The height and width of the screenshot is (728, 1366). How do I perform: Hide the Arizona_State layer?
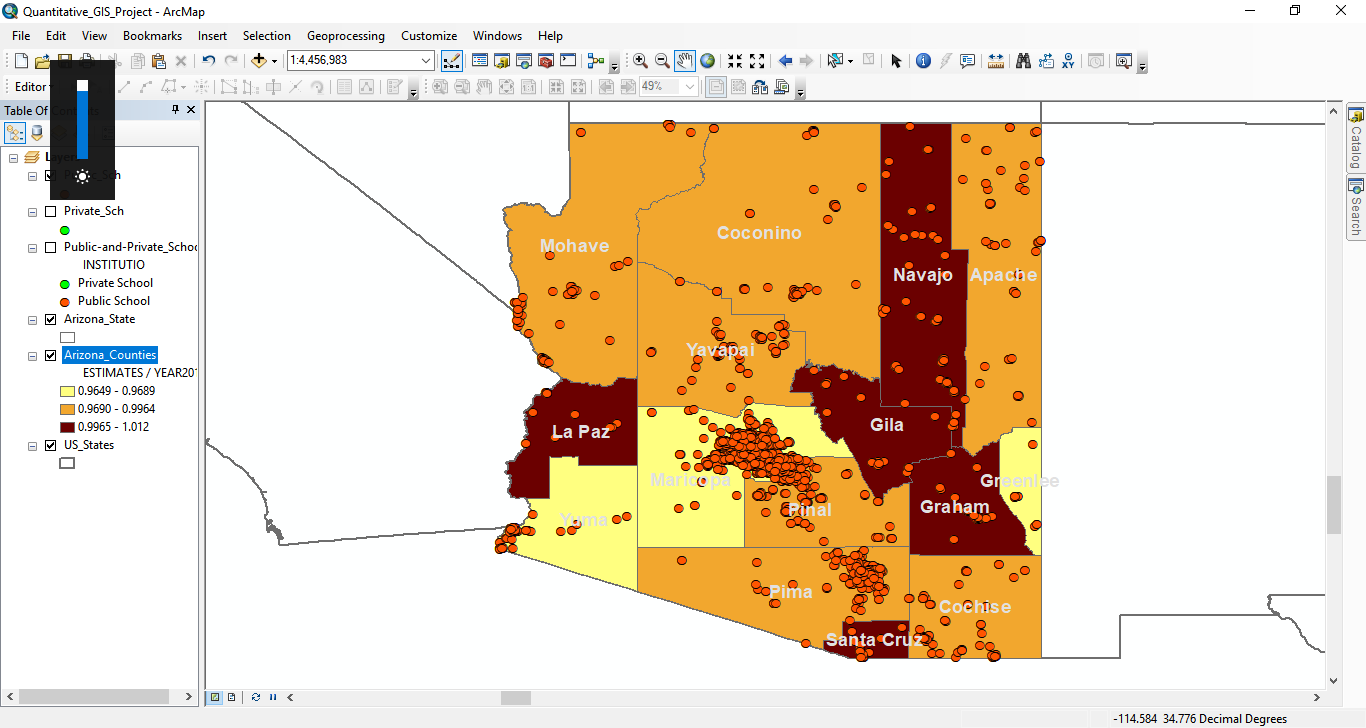(50, 319)
